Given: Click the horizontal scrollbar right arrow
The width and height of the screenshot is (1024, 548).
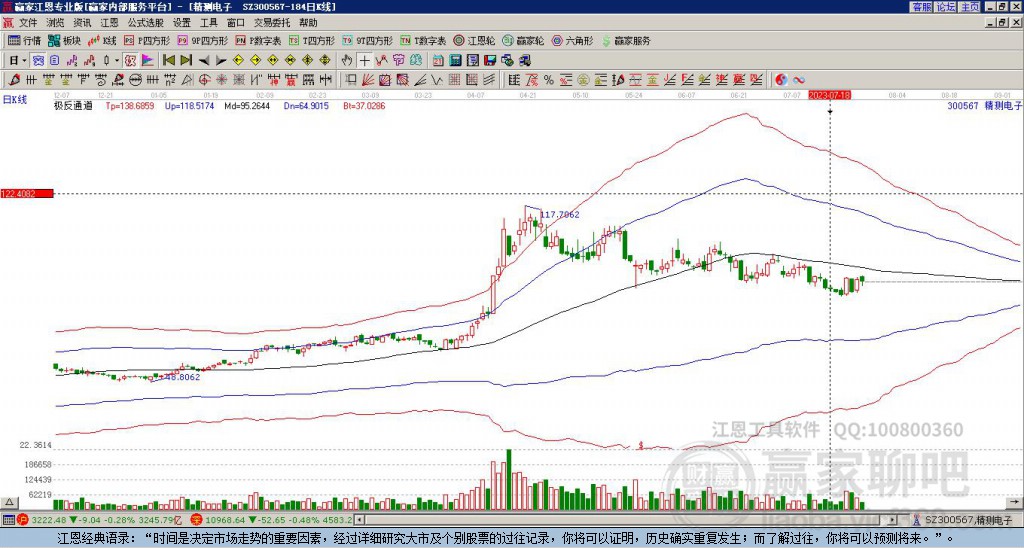Looking at the screenshot, I should (x=893, y=520).
